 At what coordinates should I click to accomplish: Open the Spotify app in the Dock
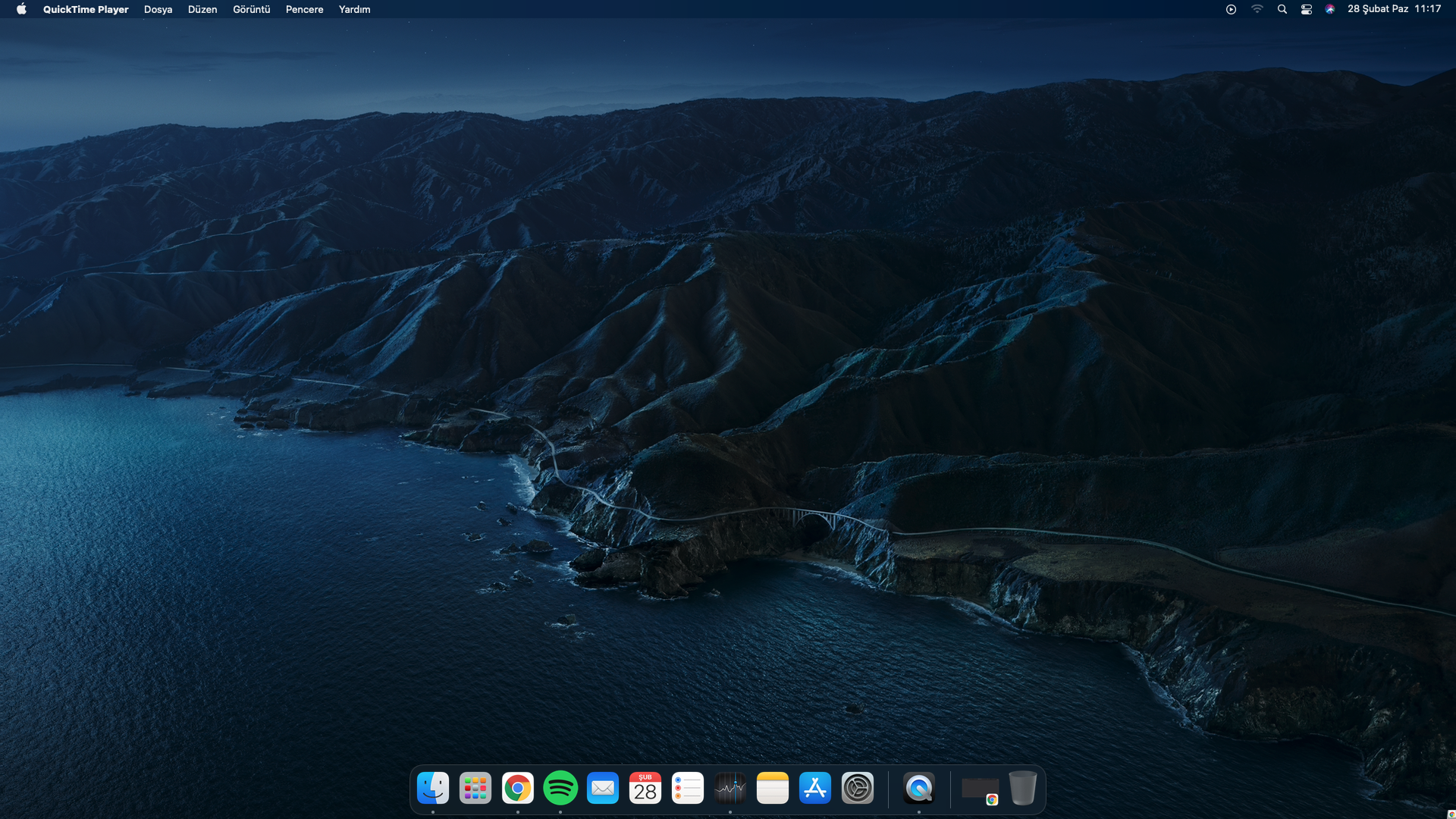[x=560, y=789]
